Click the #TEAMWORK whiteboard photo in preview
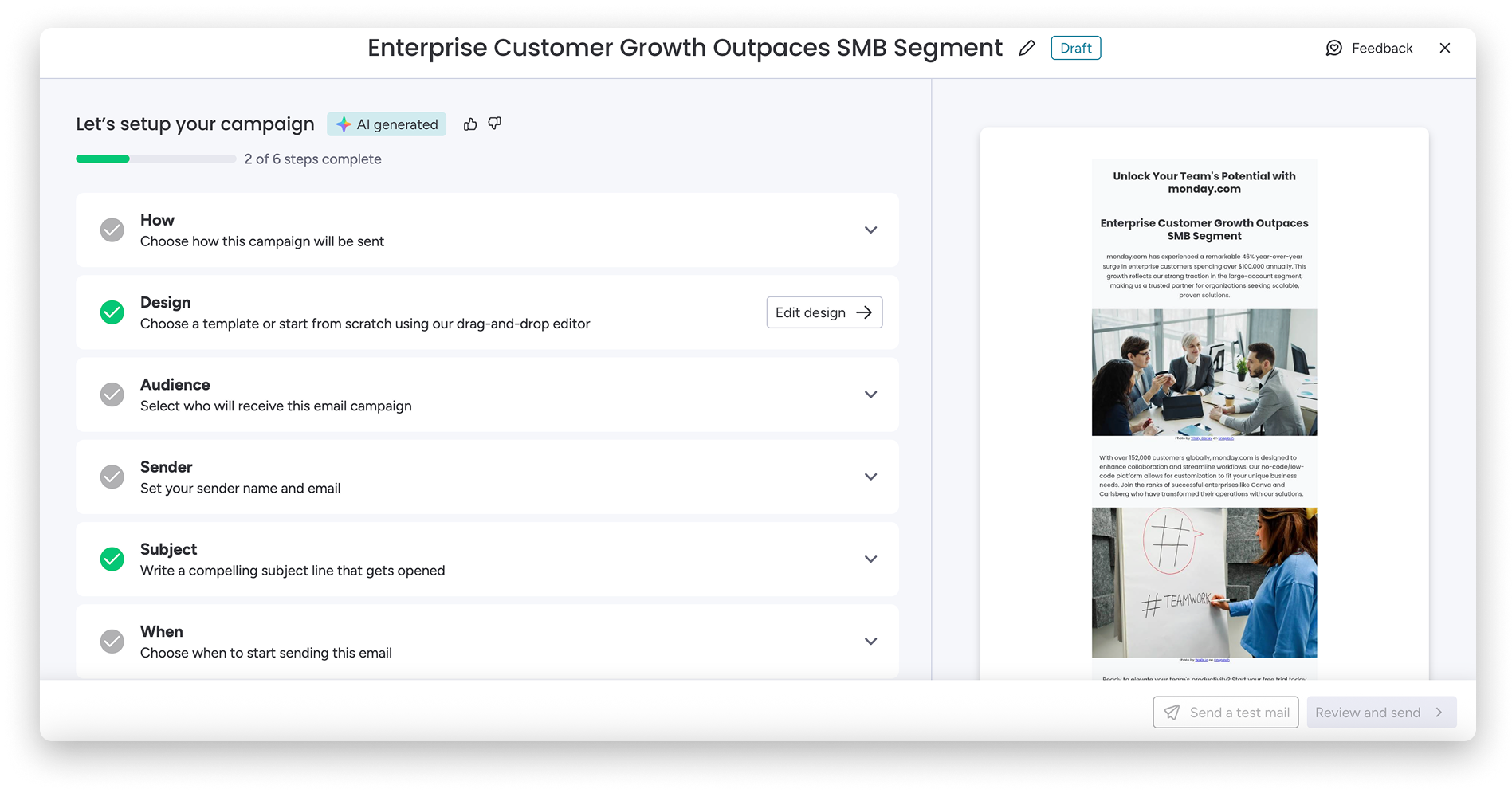This screenshot has height=793, width=1512. coord(1204,583)
